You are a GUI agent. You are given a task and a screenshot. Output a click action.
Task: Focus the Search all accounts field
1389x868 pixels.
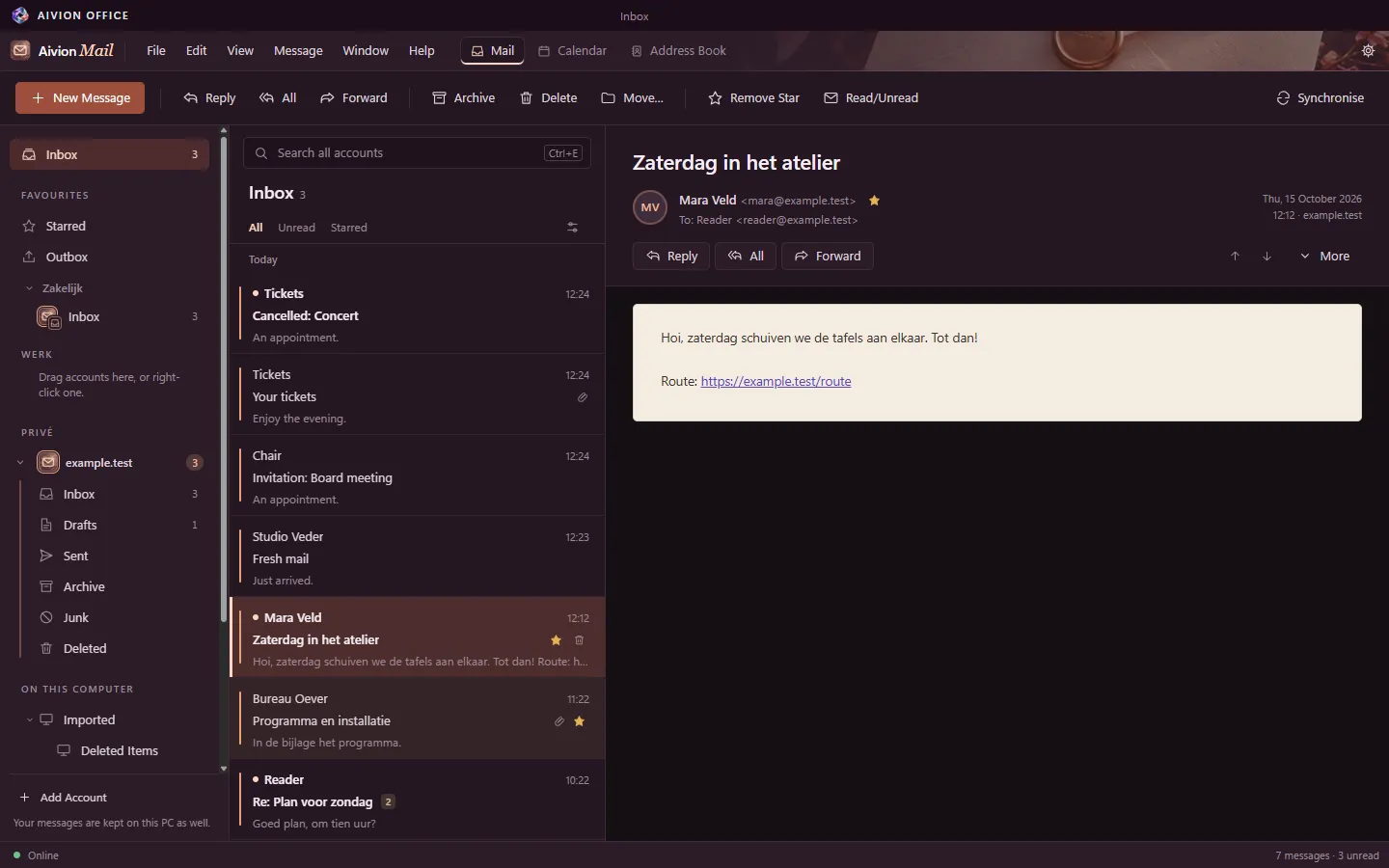[x=417, y=153]
